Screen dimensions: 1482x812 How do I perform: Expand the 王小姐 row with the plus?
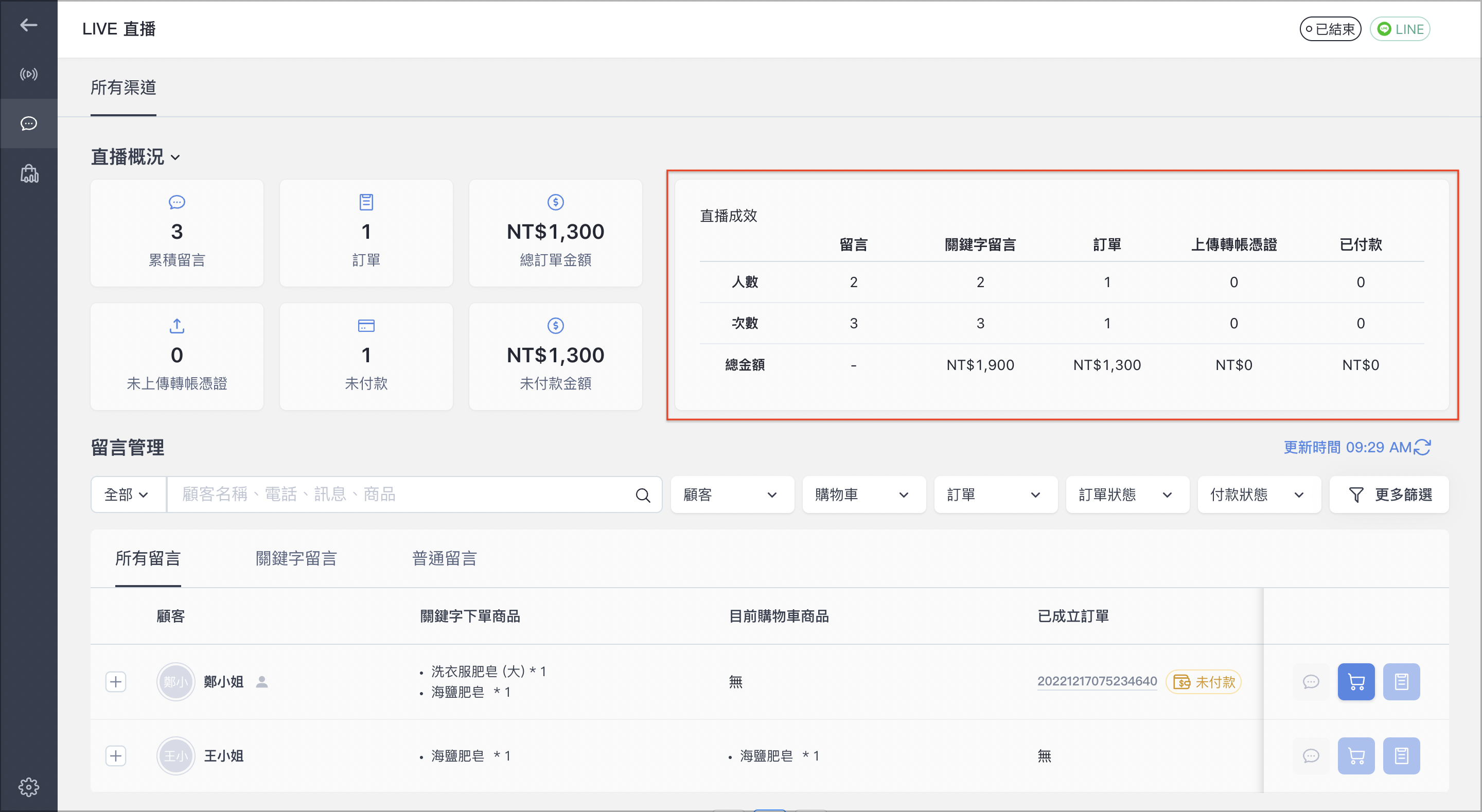116,755
